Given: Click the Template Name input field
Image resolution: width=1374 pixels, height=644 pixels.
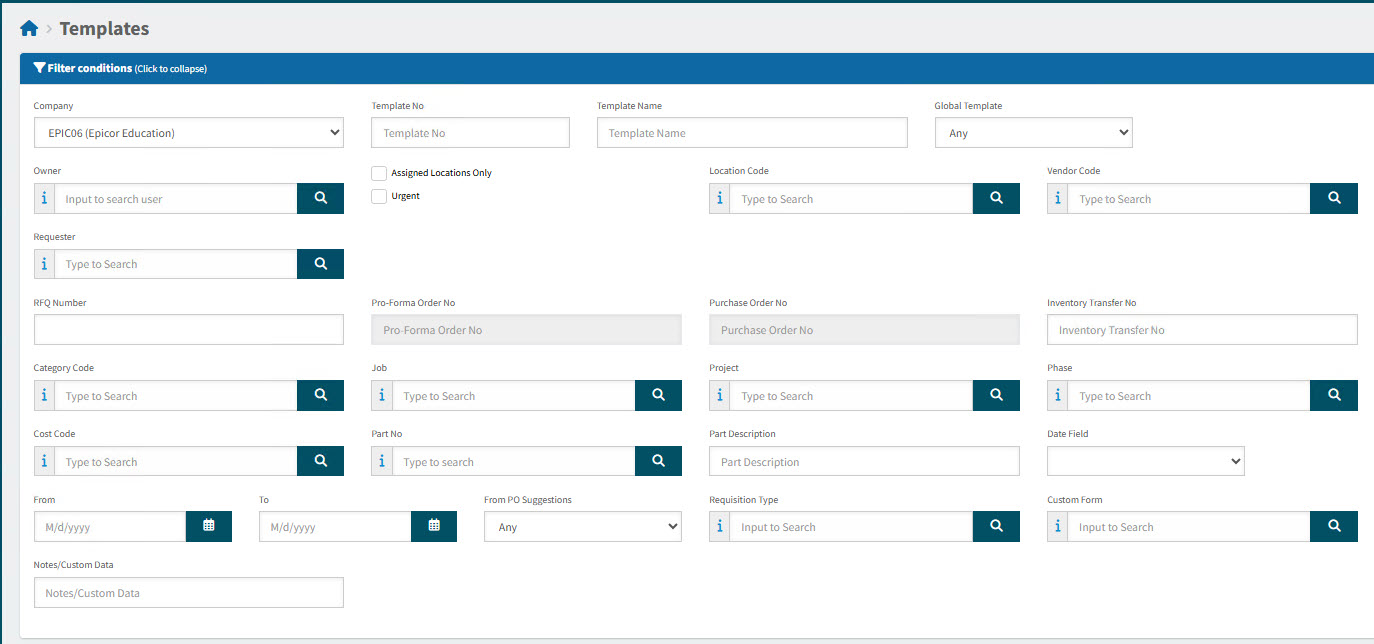Looking at the screenshot, I should click(752, 132).
